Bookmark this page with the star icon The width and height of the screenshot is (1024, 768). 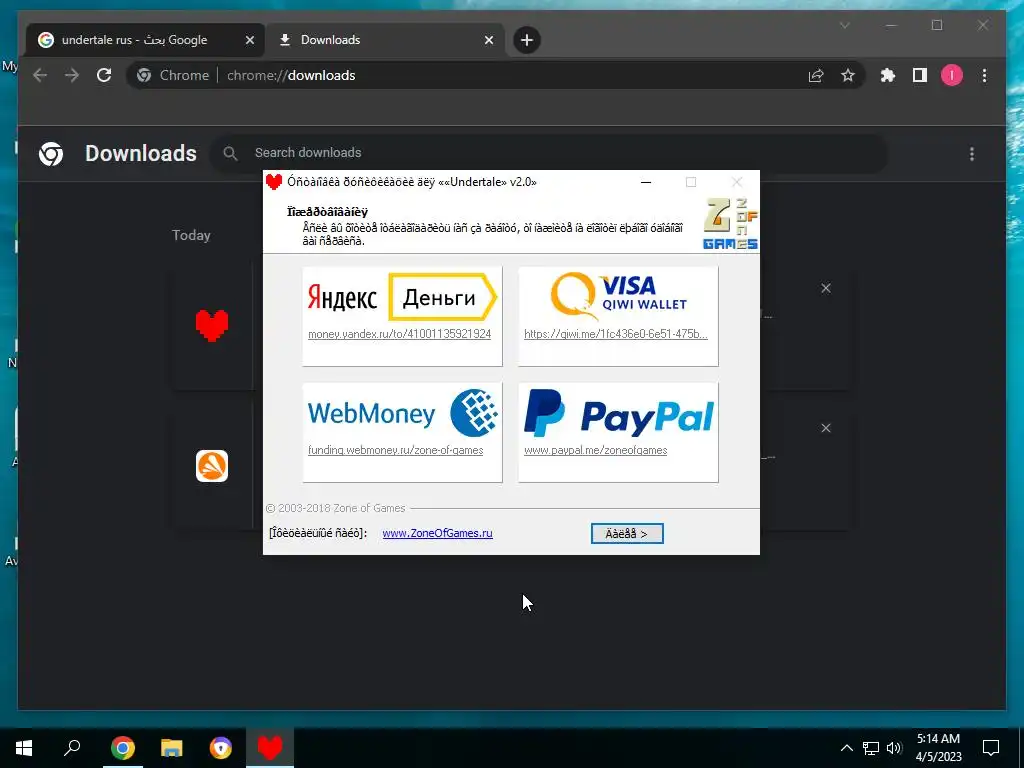[x=848, y=76]
